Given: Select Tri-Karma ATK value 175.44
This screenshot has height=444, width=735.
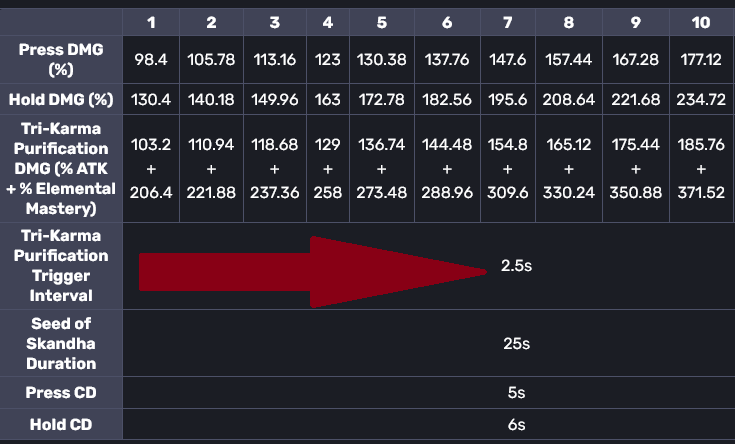Looking at the screenshot, I should click(636, 144).
